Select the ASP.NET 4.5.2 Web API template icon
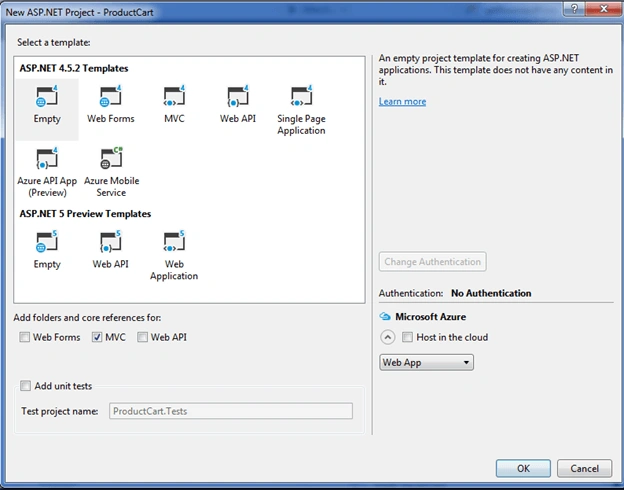The width and height of the screenshot is (624, 490). tap(238, 96)
